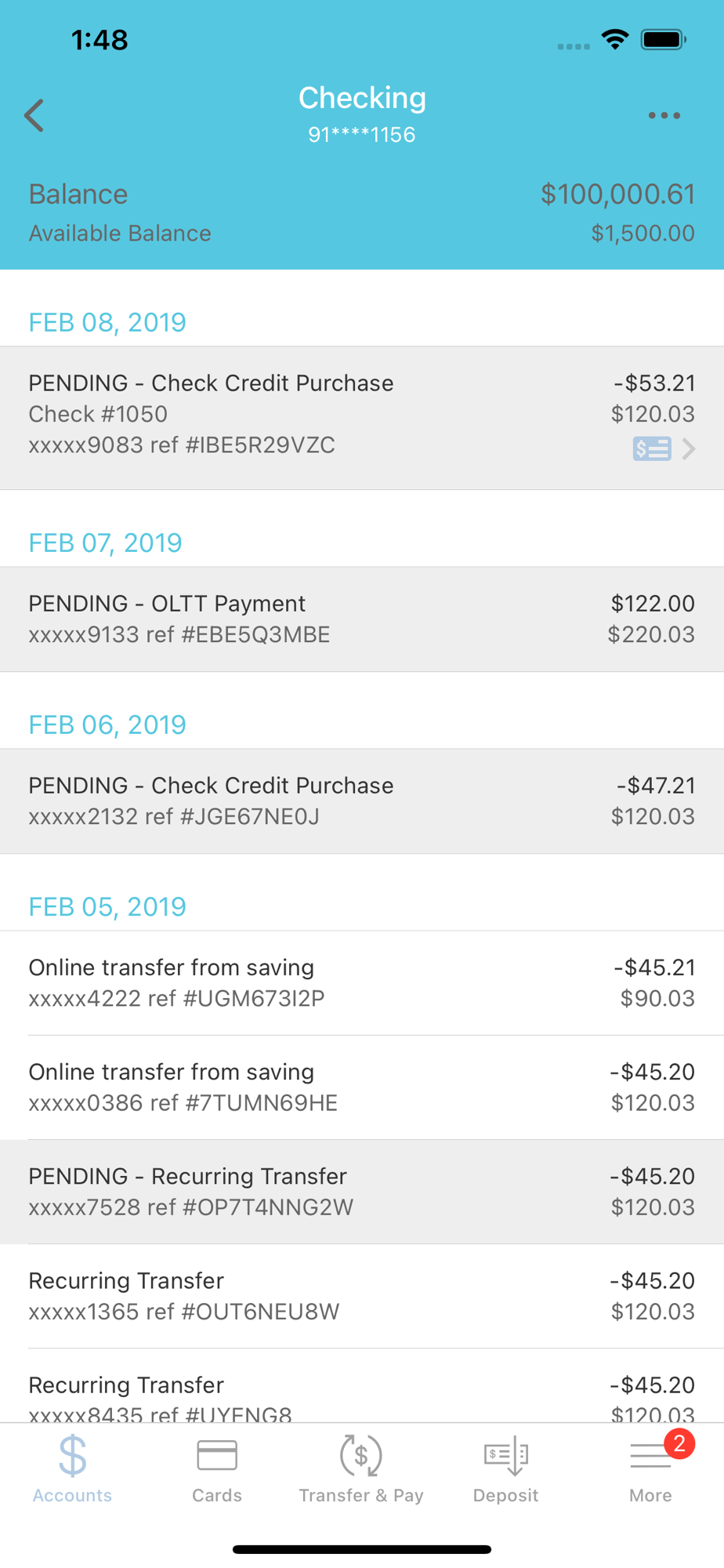Switch to the Deposit tab label
Image resolution: width=724 pixels, height=1568 pixels.
click(x=505, y=1495)
